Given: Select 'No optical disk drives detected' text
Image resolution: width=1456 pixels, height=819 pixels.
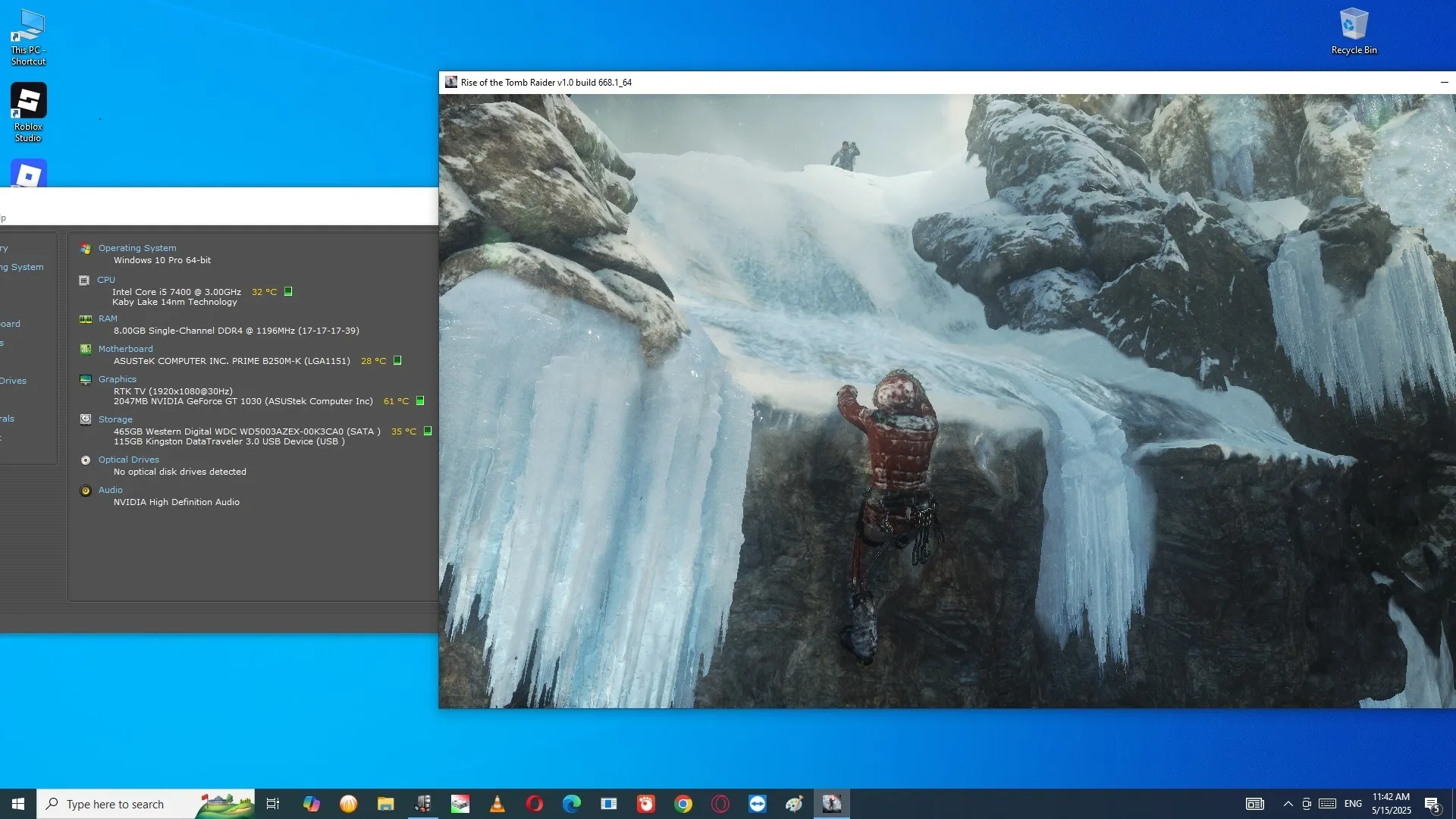Looking at the screenshot, I should pyautogui.click(x=180, y=472).
